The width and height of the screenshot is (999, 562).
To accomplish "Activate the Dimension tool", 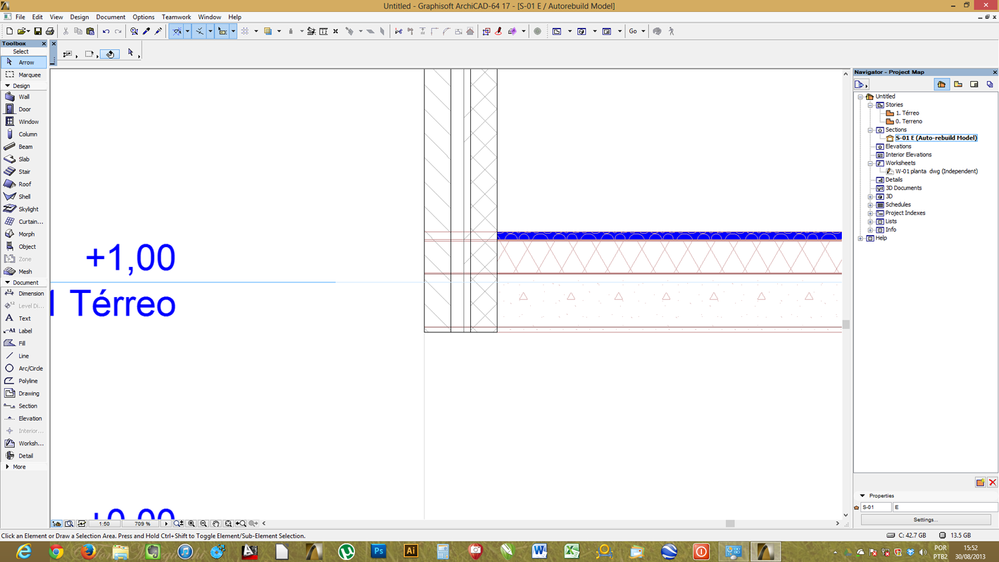I will tap(29, 294).
